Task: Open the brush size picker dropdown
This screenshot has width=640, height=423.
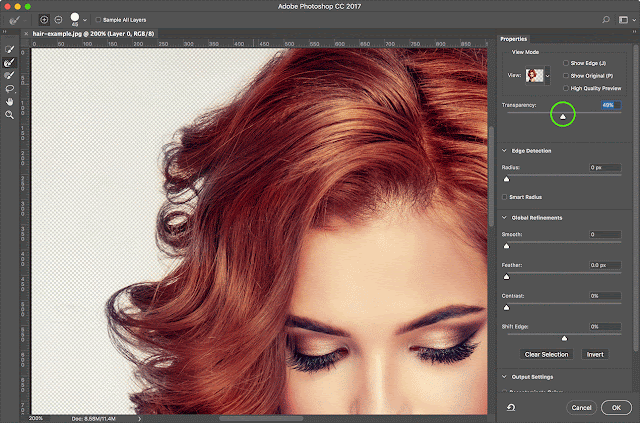Action: coord(85,19)
